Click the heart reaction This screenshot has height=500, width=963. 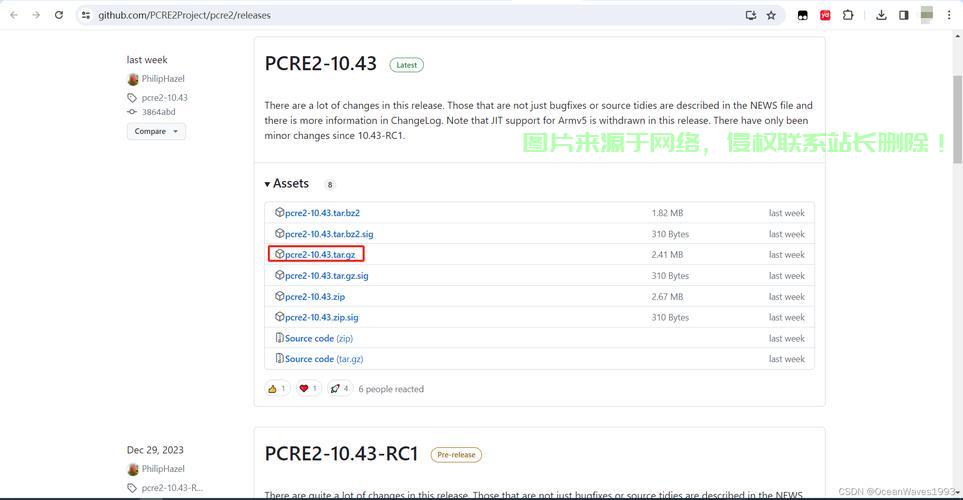click(x=308, y=389)
